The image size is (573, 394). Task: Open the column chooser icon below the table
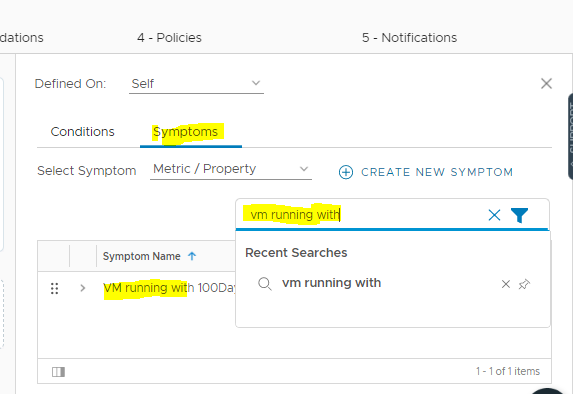pyautogui.click(x=58, y=372)
